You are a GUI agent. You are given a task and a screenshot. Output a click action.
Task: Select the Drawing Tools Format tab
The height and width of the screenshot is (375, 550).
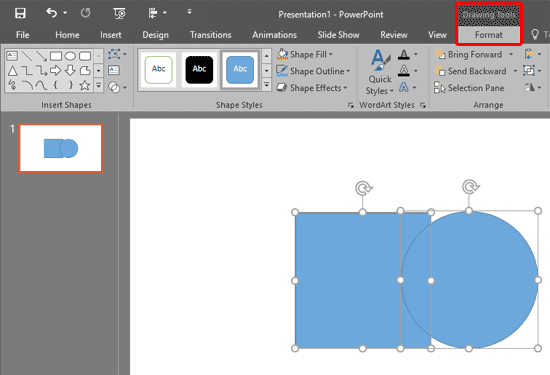pos(489,35)
